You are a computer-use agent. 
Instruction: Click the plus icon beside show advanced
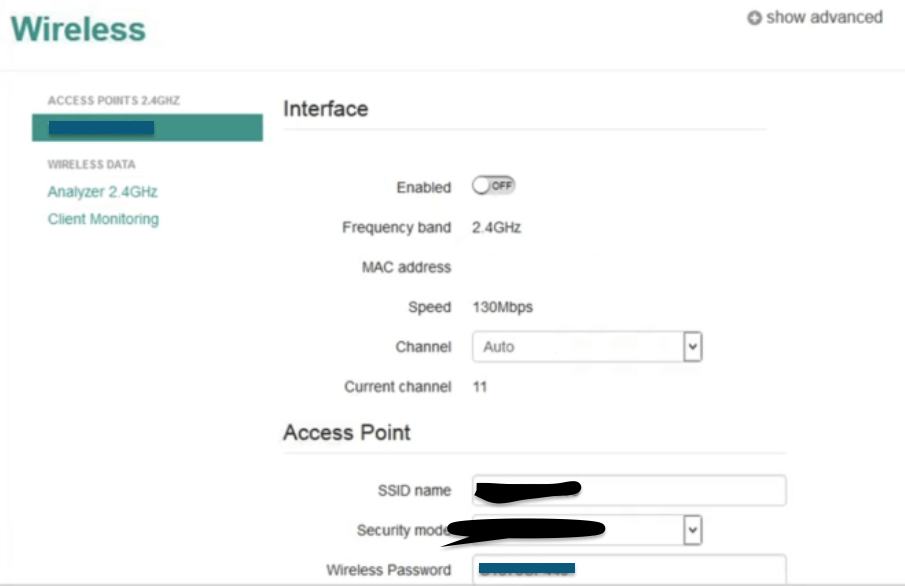754,18
